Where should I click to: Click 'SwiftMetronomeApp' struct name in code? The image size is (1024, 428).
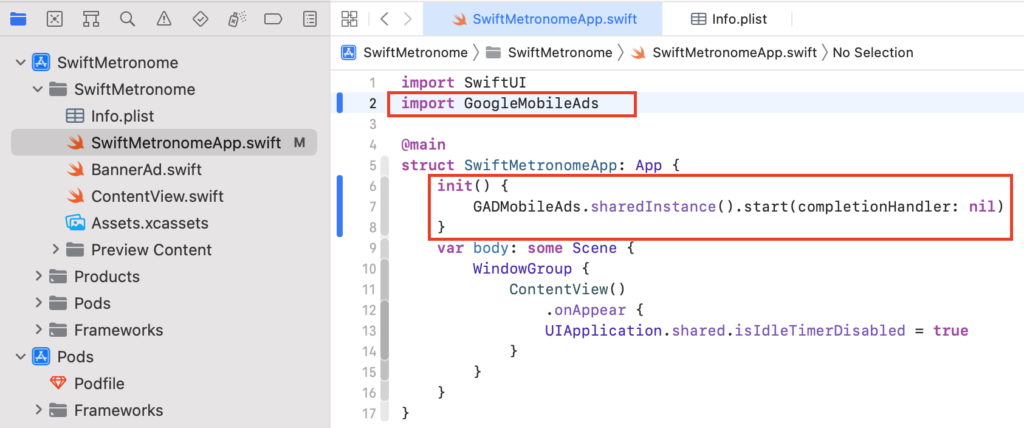tap(540, 165)
